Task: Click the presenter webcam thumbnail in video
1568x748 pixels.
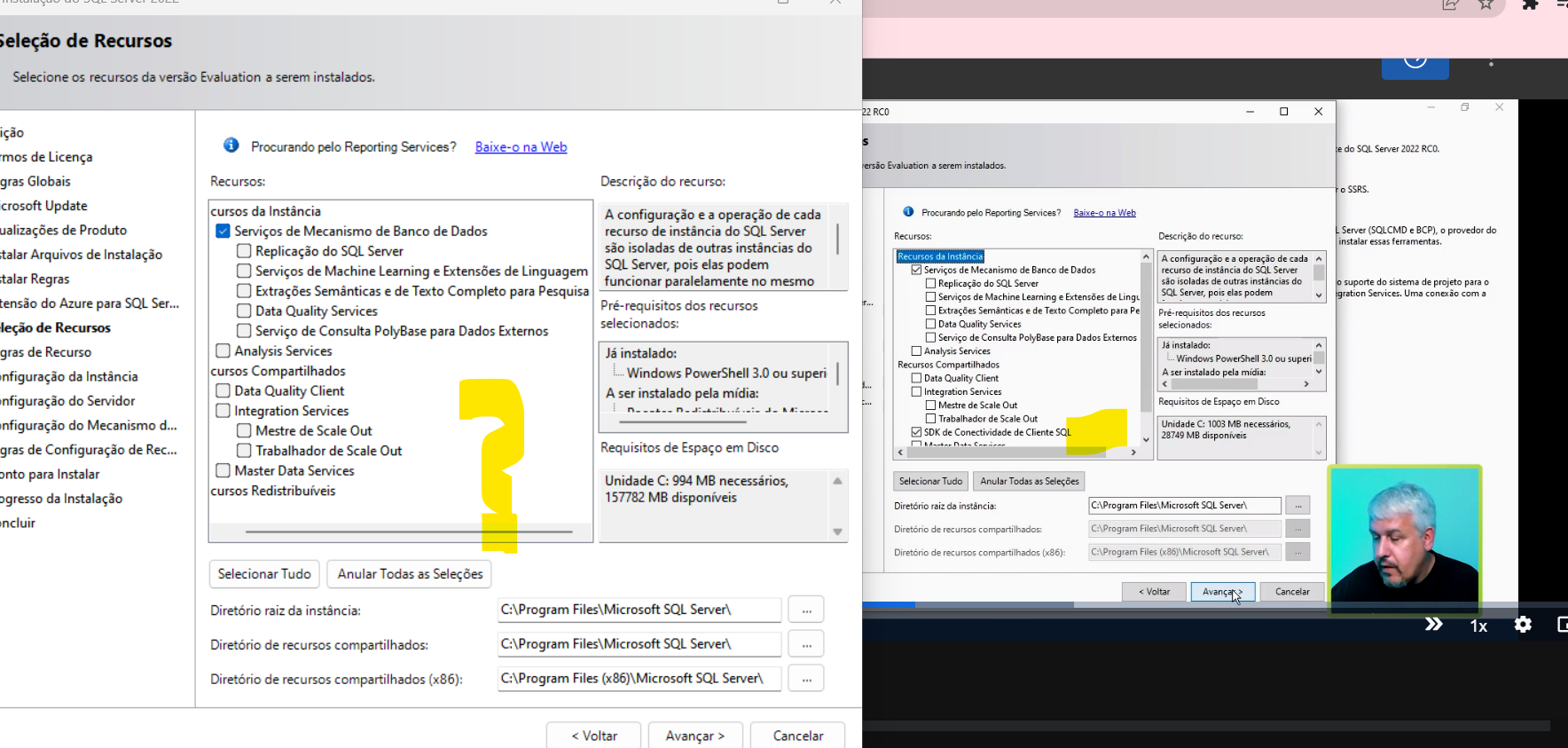Action: click(1405, 539)
